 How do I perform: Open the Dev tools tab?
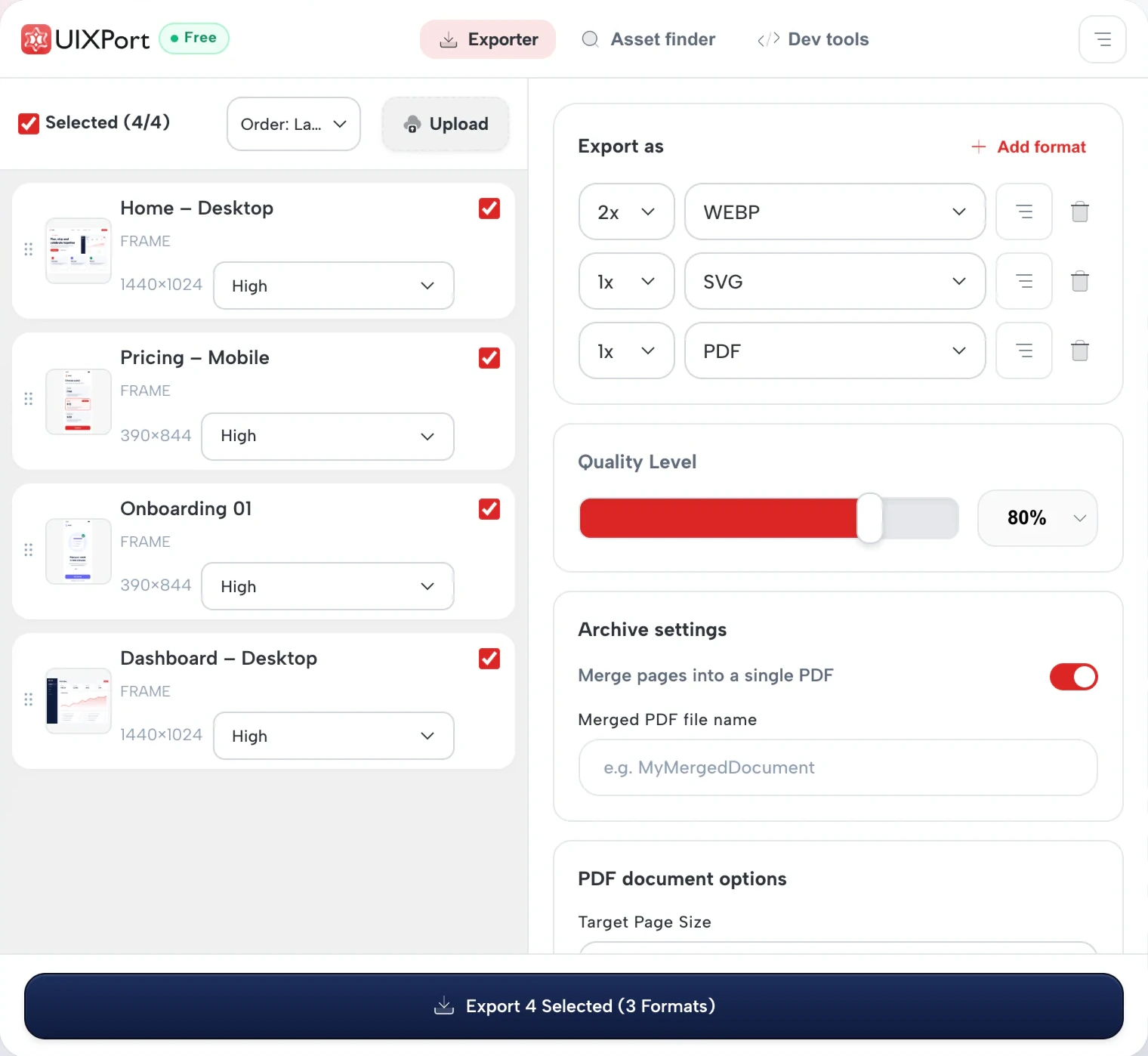coord(813,39)
